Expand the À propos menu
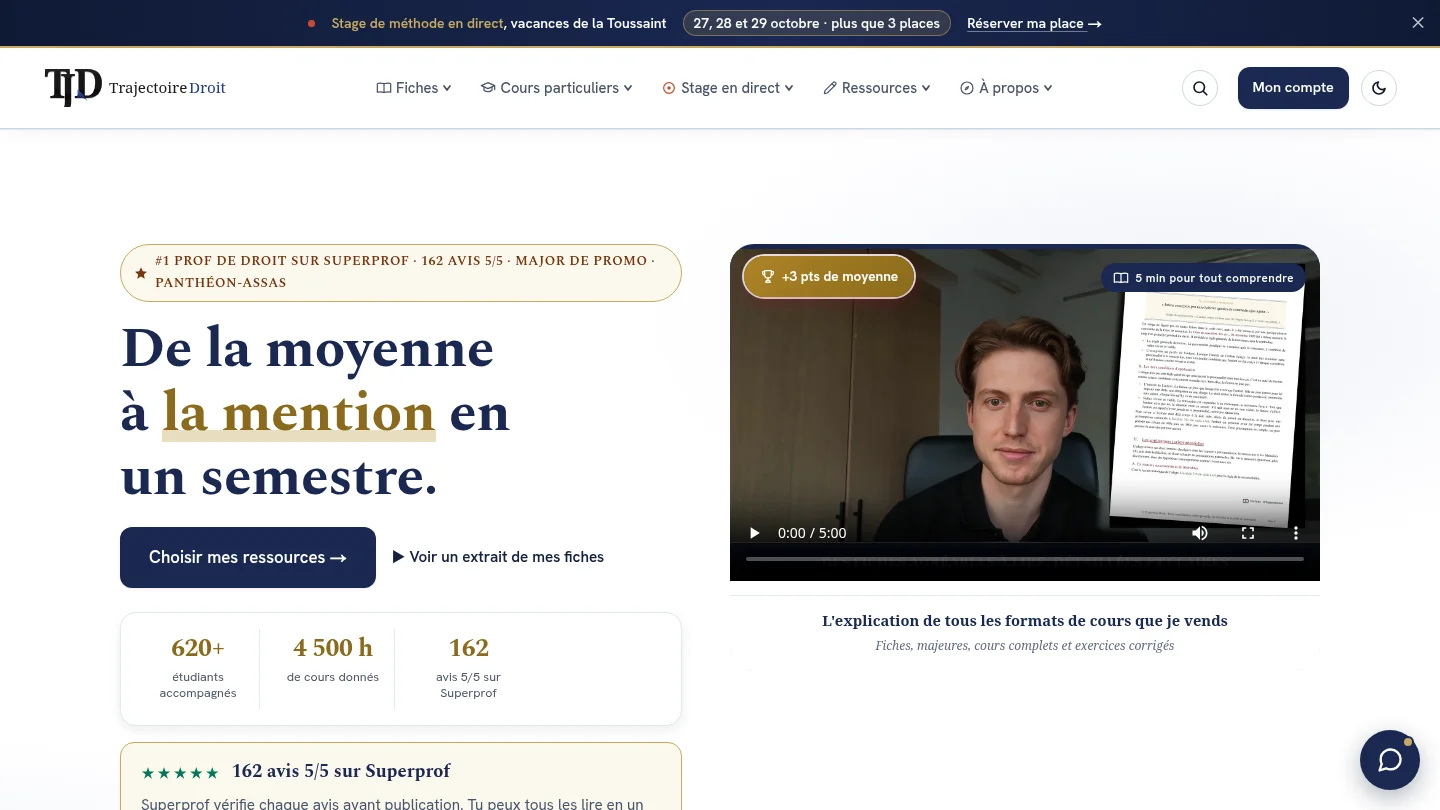 tap(1006, 88)
